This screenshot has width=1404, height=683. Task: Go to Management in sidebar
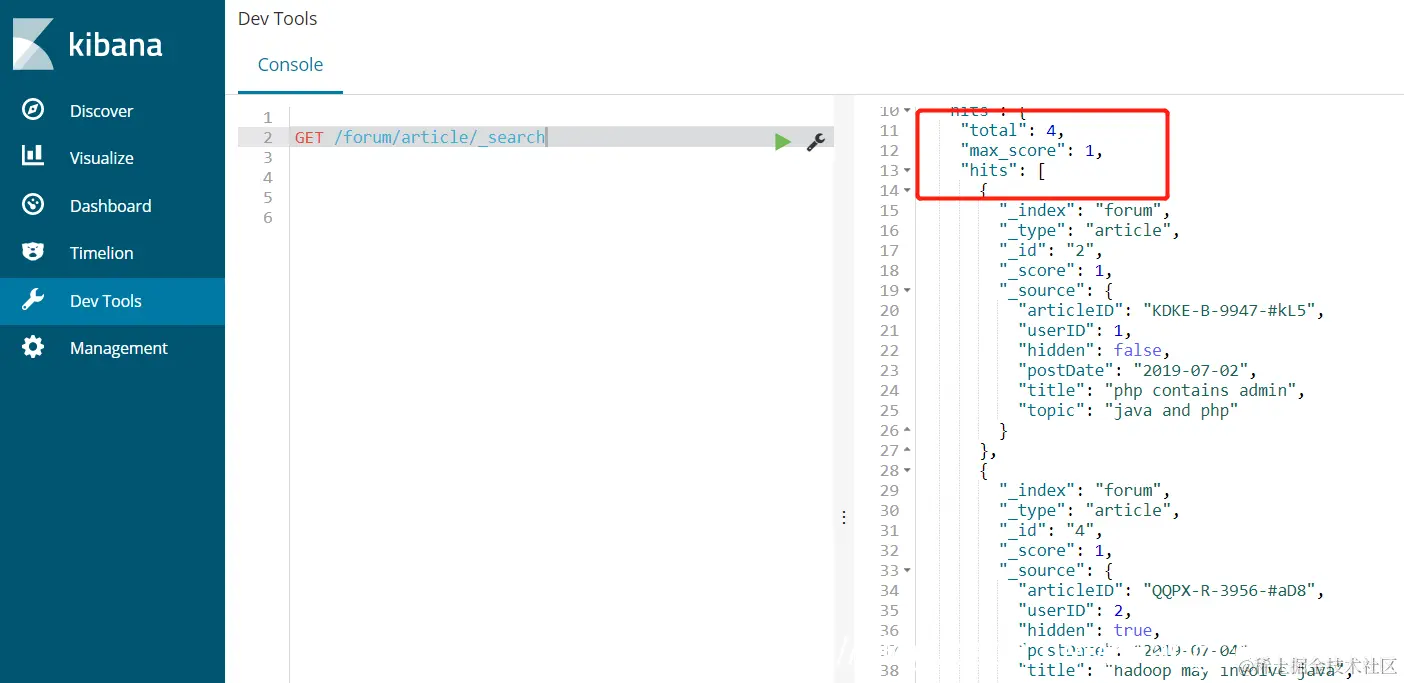point(118,348)
